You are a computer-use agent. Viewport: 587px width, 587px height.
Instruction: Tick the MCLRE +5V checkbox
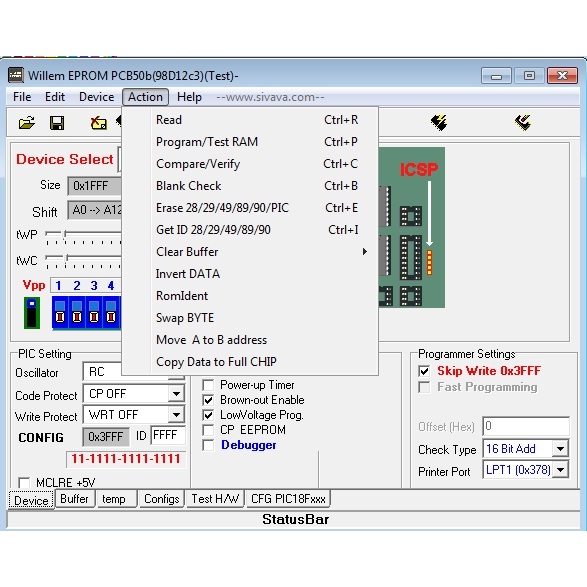click(24, 482)
